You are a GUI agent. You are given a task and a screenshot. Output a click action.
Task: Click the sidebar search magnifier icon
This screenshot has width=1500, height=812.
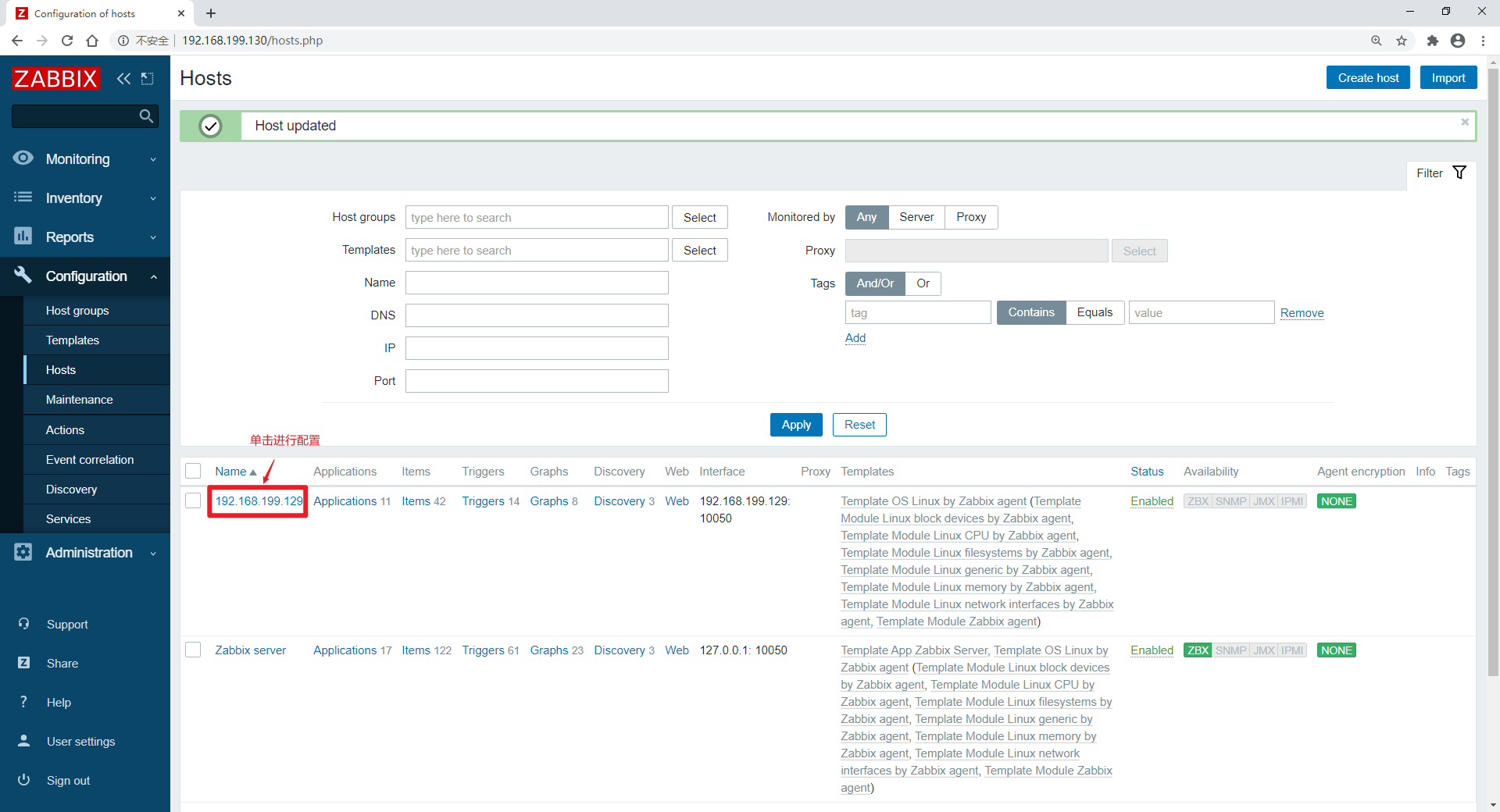point(146,116)
